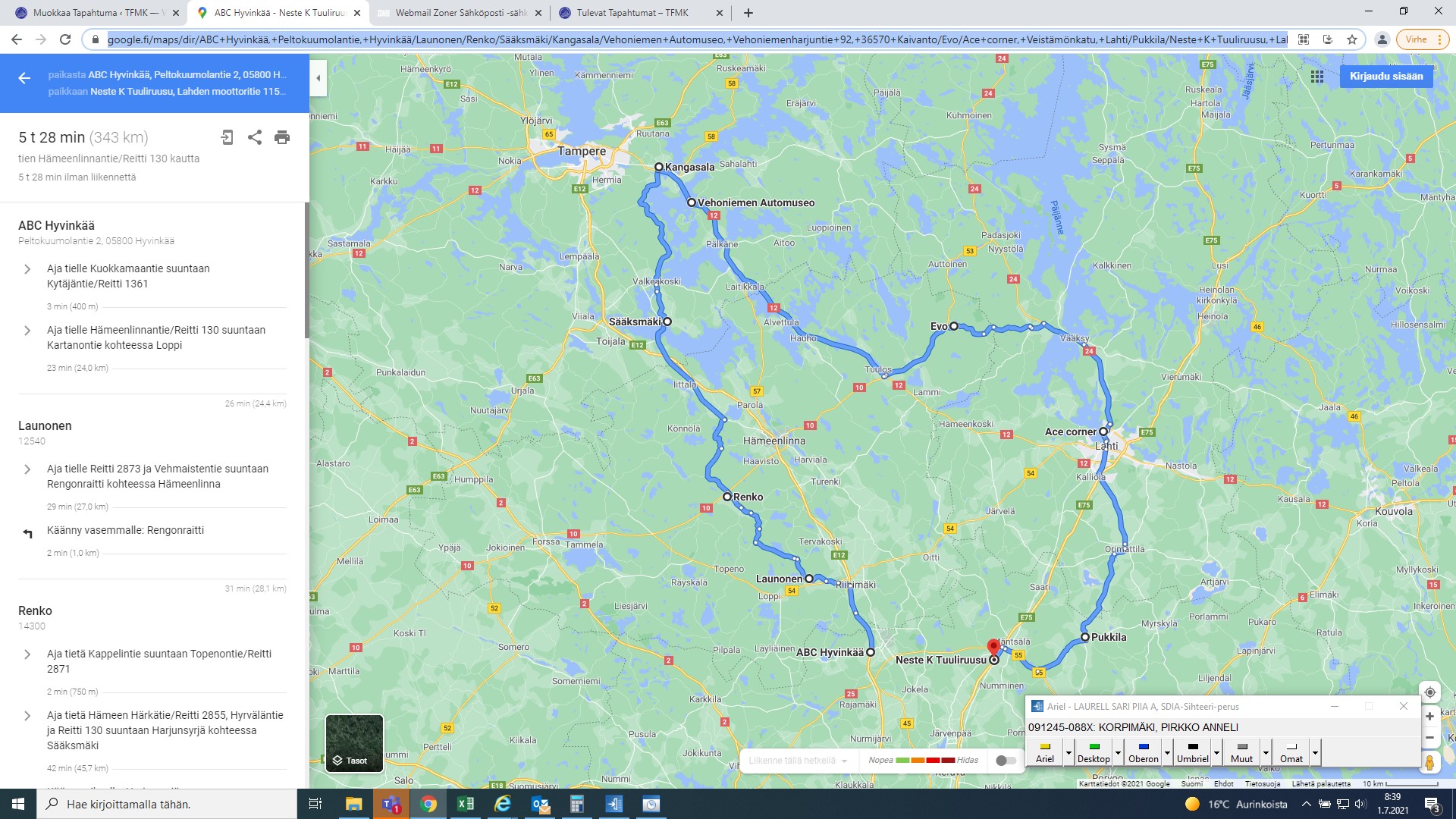
Task: Click the browser address bar
Action: (696, 39)
